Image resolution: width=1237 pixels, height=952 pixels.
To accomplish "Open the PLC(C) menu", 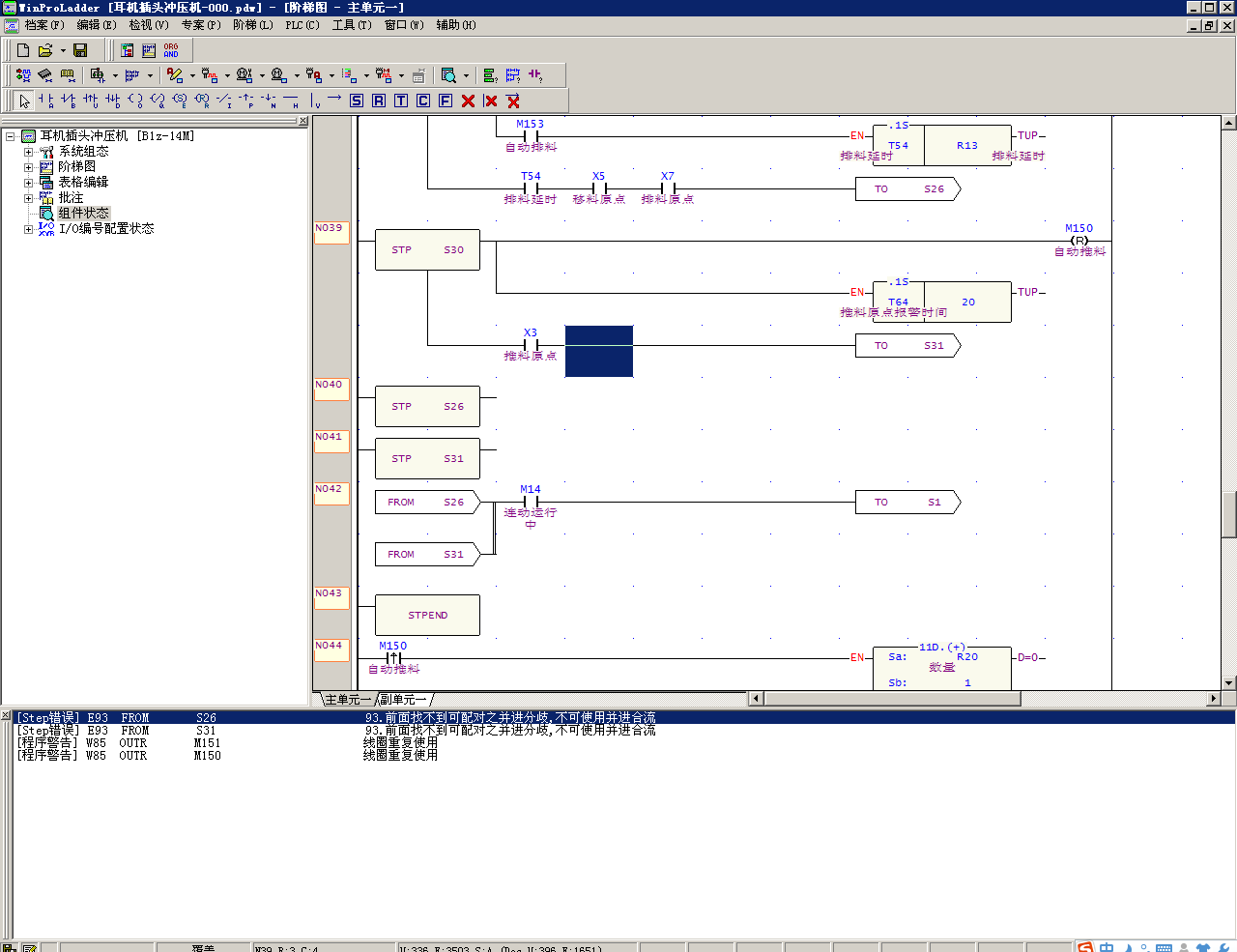I will [302, 25].
